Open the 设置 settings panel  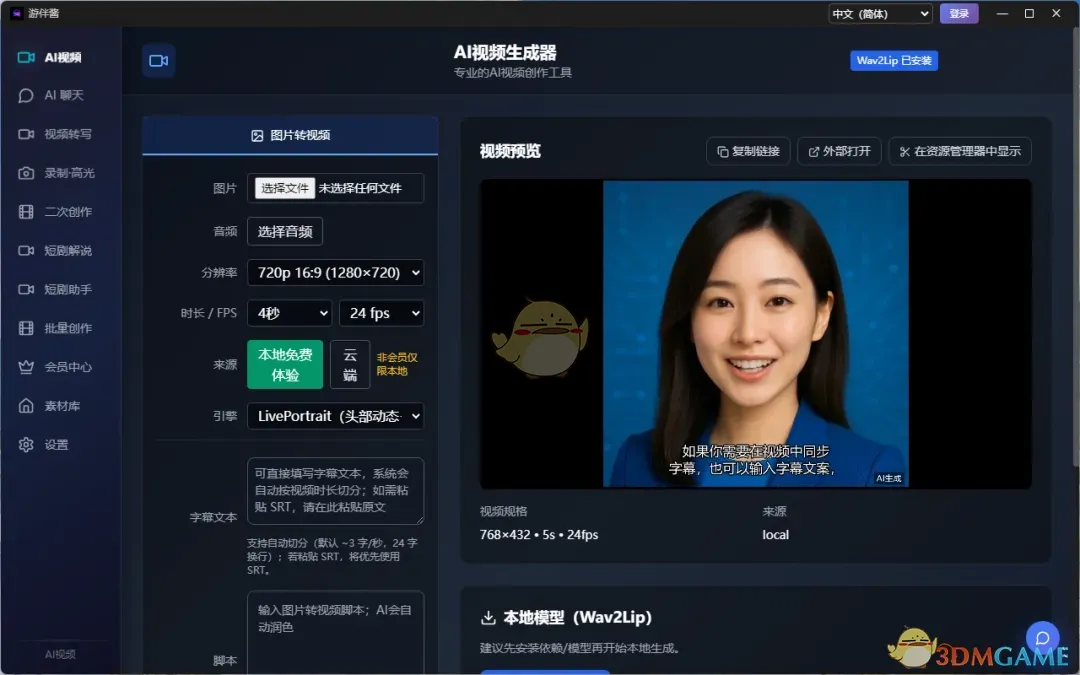[57, 444]
